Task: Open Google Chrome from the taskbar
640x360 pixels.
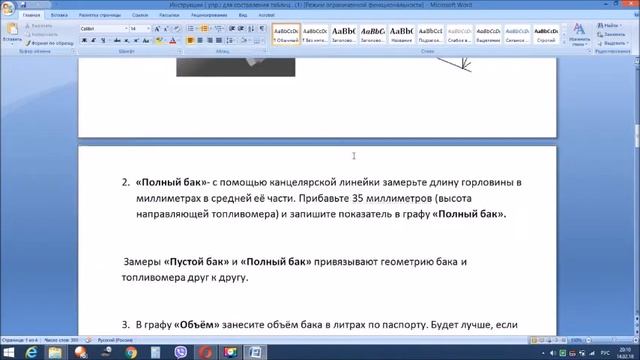Action: [131, 352]
